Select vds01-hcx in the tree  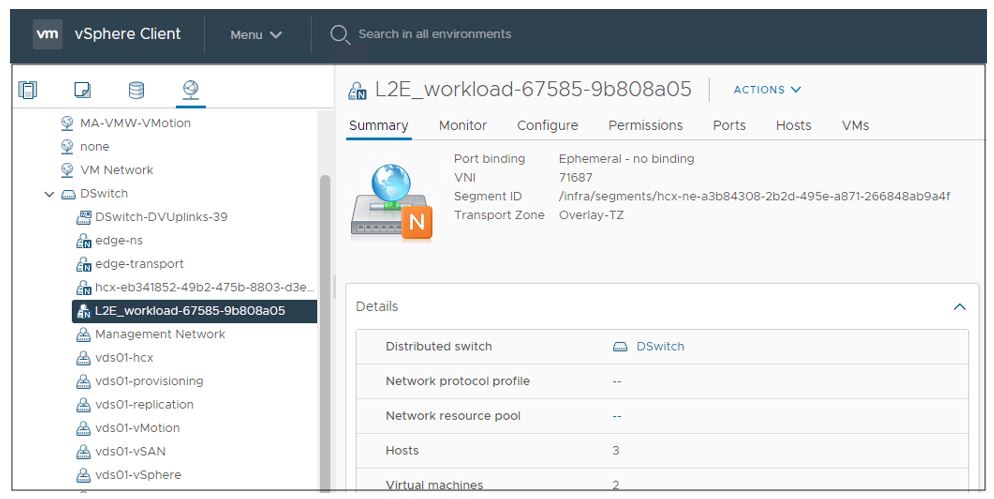click(124, 358)
